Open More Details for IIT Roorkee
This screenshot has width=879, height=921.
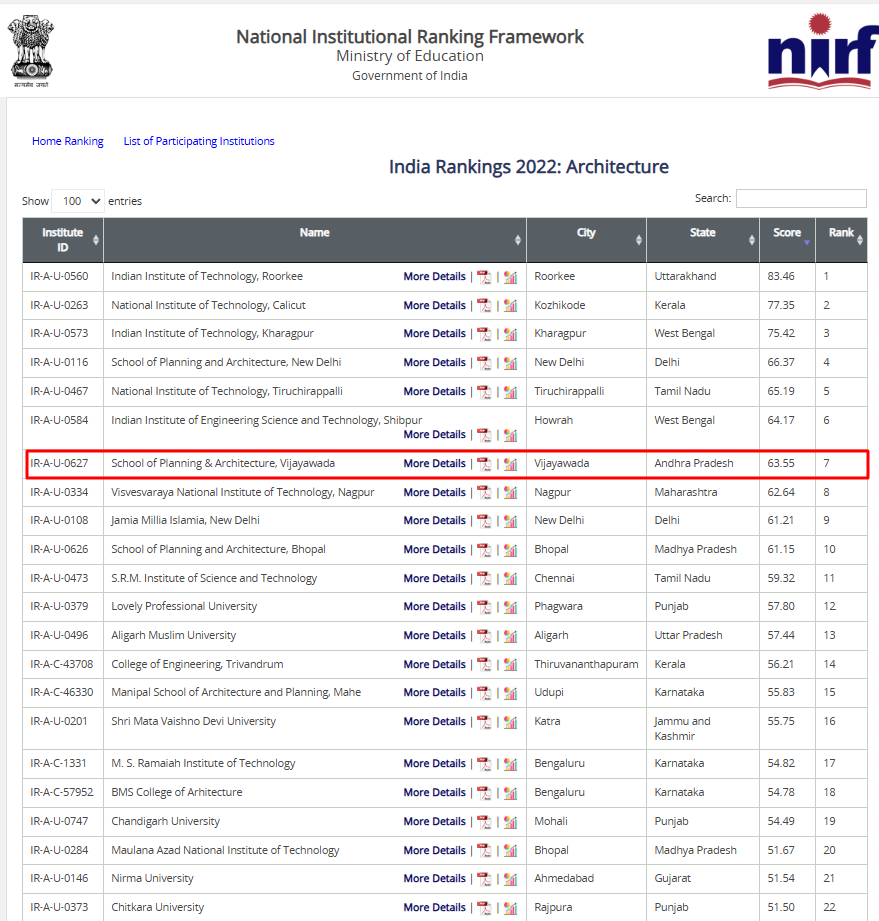[434, 277]
